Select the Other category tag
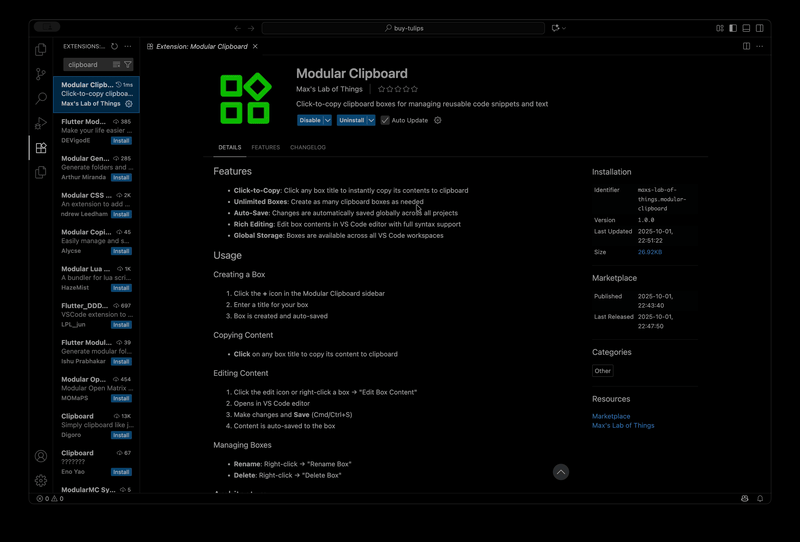 tap(603, 371)
